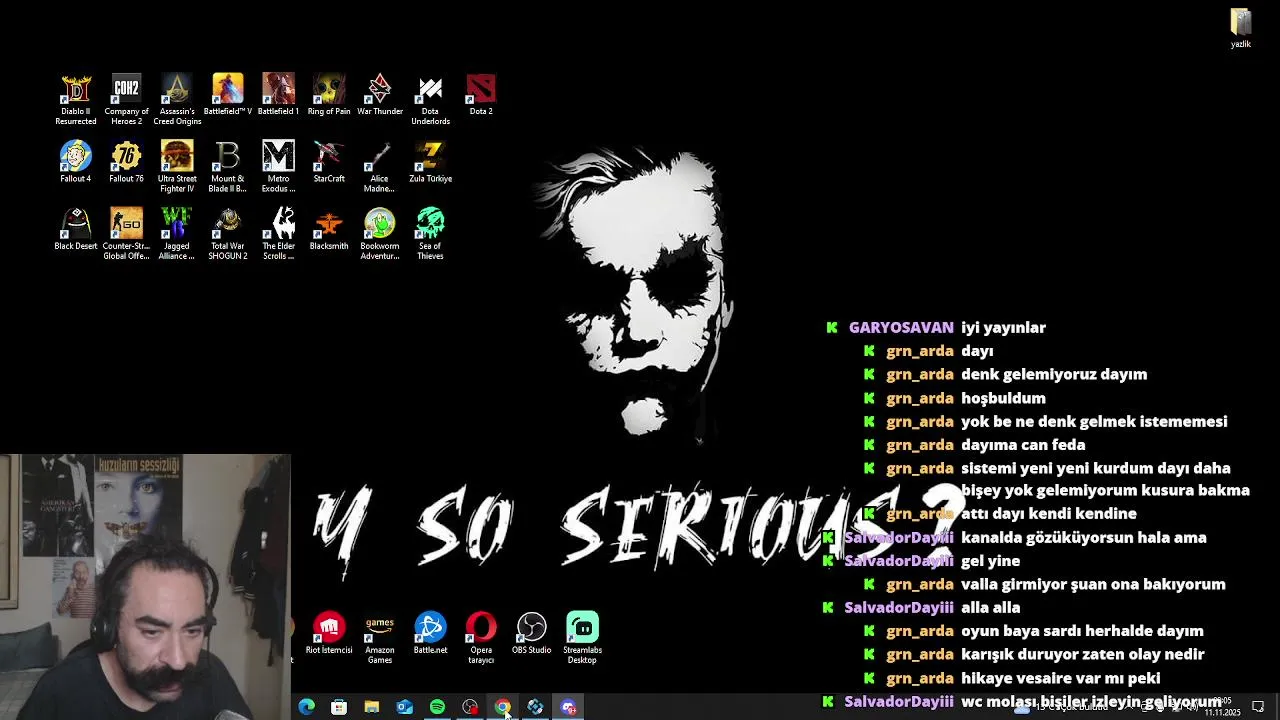Click the Metro Exodus desktop icon
The height and width of the screenshot is (720, 1280).
[x=278, y=167]
